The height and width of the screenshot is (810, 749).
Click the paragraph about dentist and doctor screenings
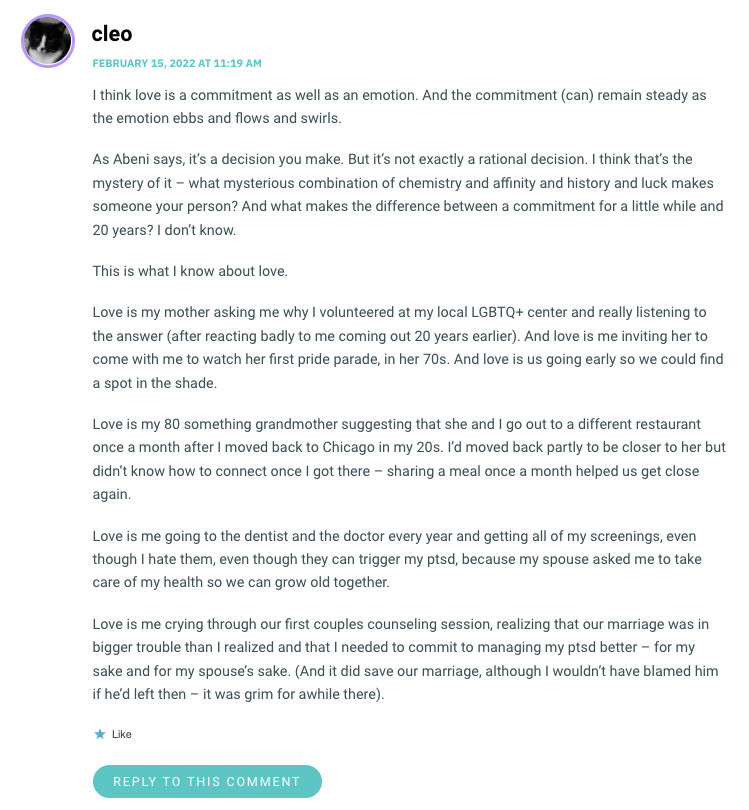(x=400, y=558)
